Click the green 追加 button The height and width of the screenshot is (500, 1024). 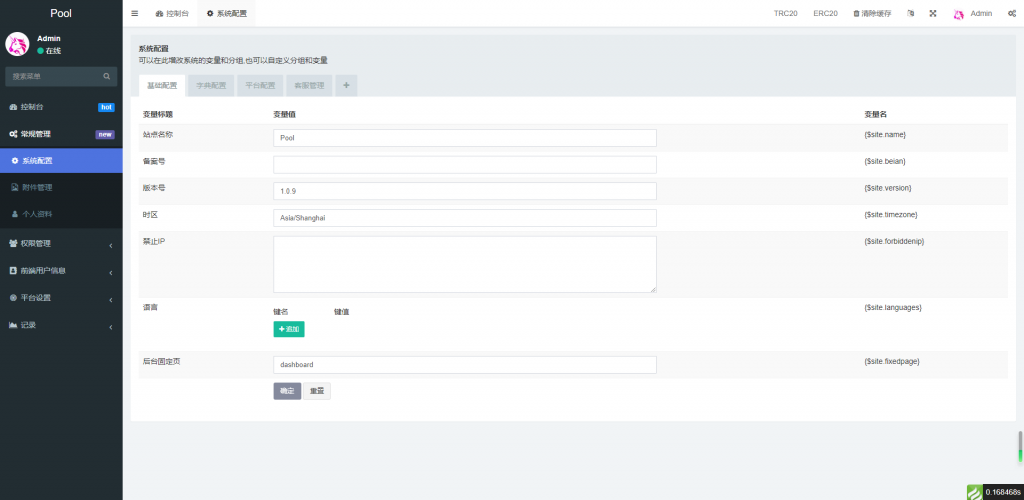click(288, 329)
